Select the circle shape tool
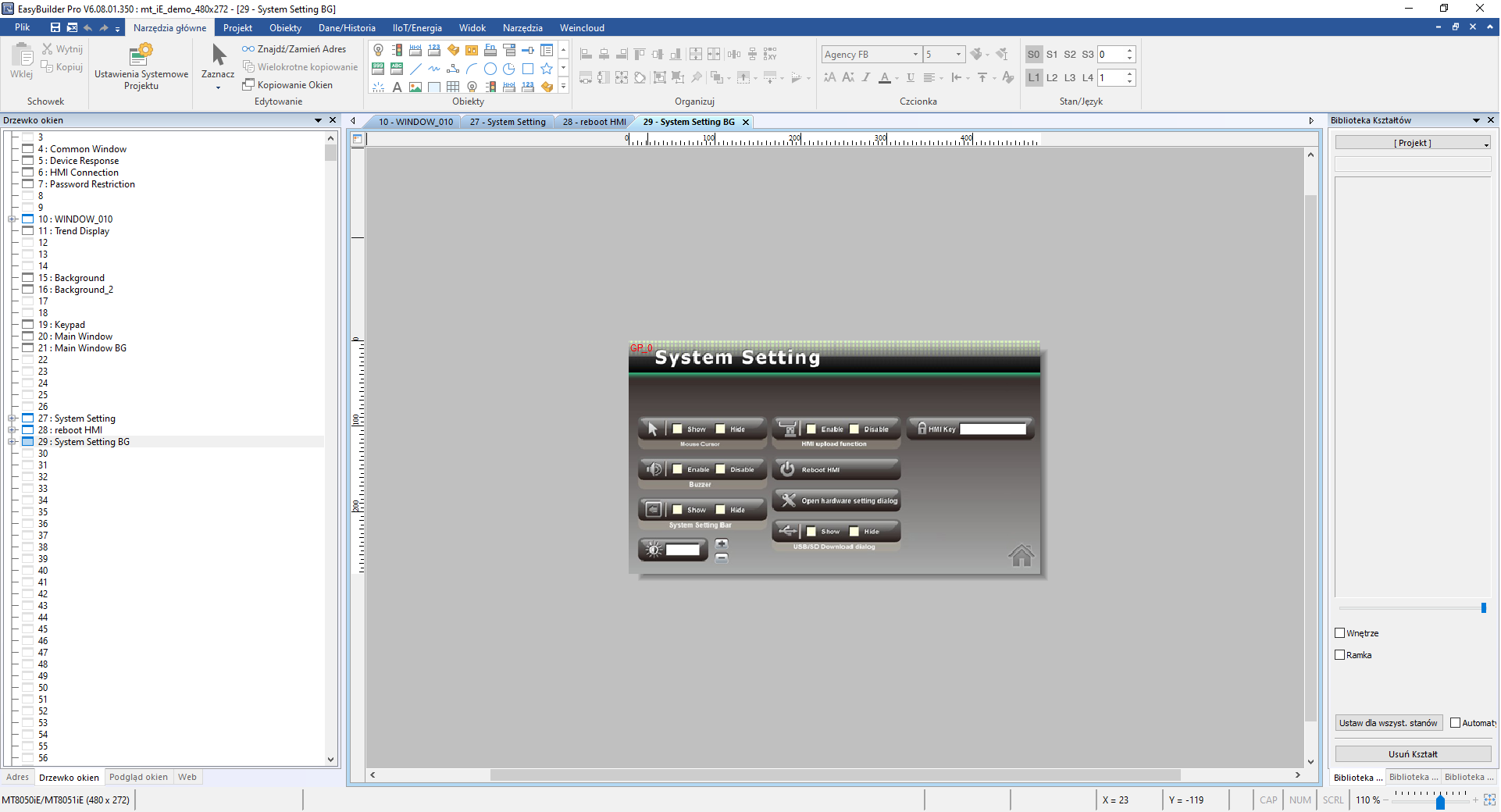The height and width of the screenshot is (812, 1501). point(490,69)
